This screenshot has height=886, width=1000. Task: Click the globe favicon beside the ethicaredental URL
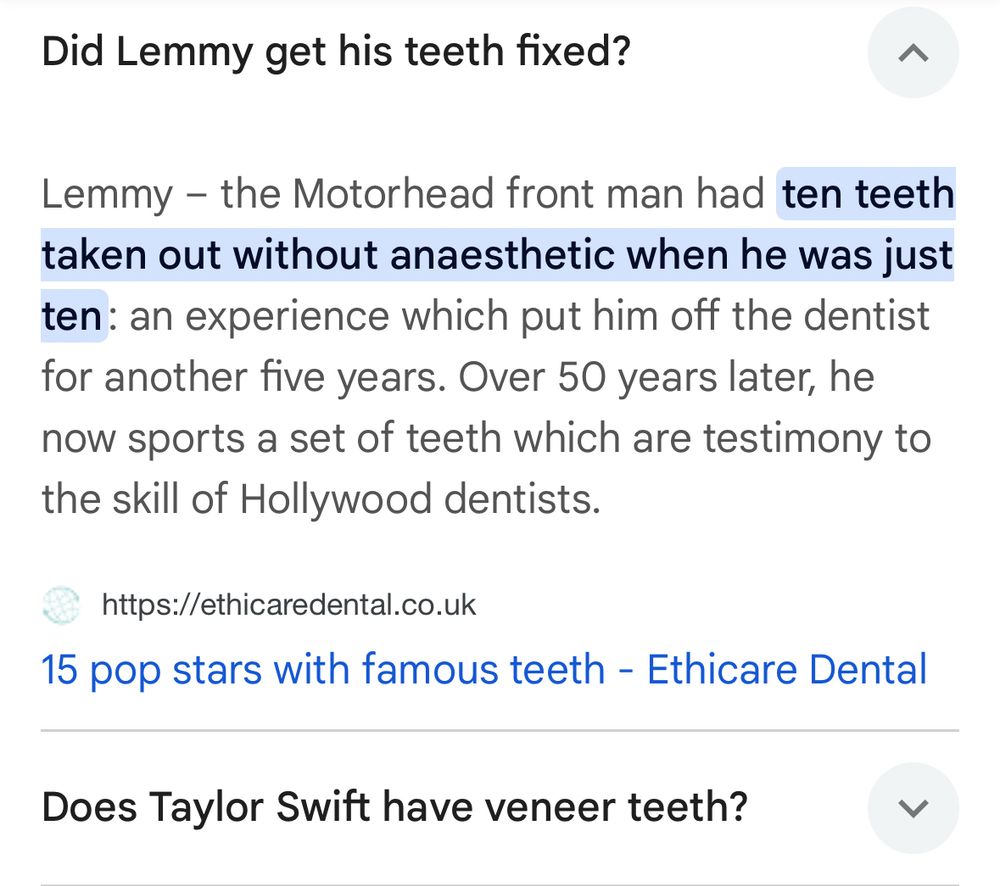[x=63, y=602]
